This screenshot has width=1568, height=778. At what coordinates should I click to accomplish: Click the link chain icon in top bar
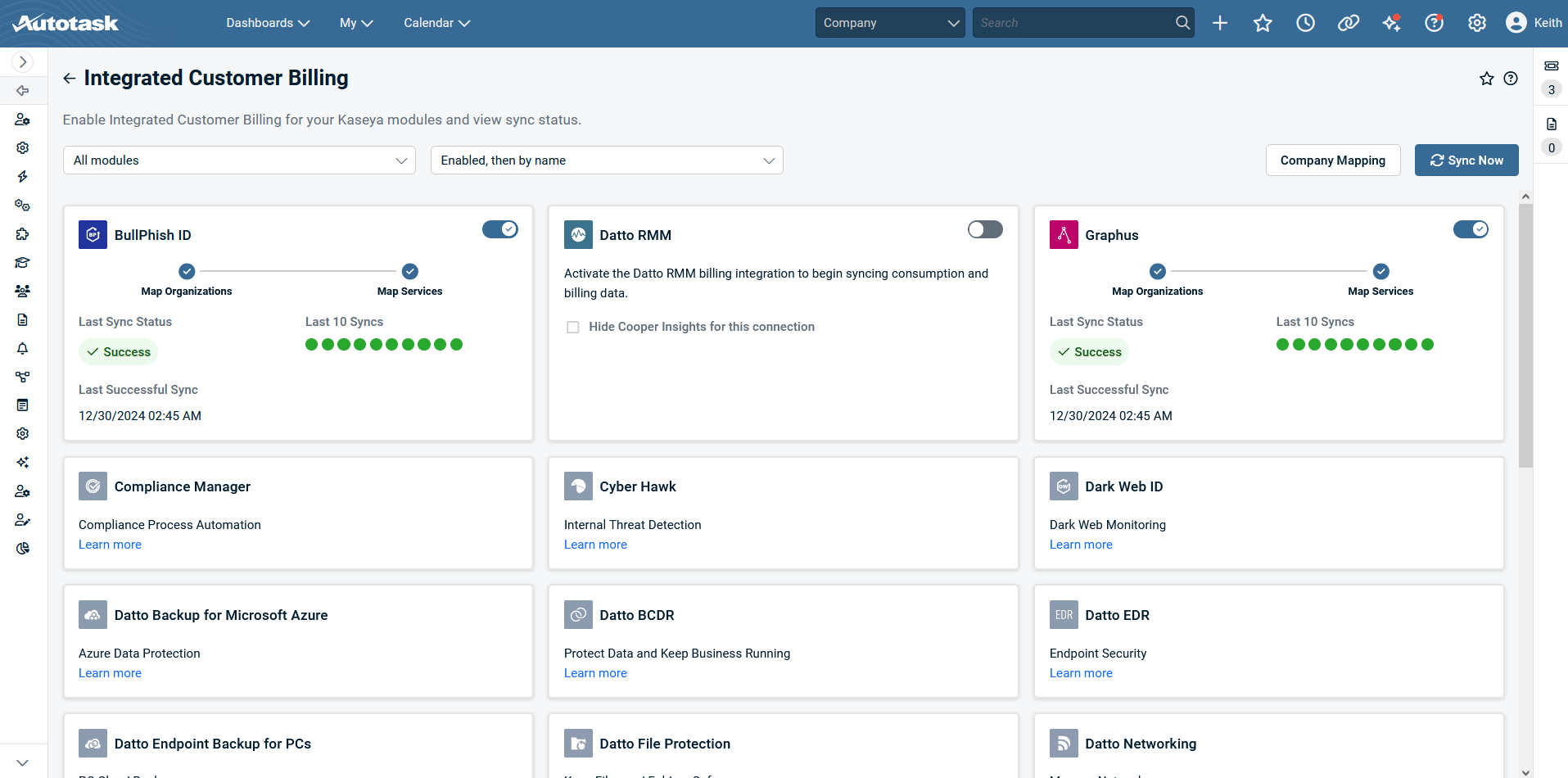[1348, 23]
